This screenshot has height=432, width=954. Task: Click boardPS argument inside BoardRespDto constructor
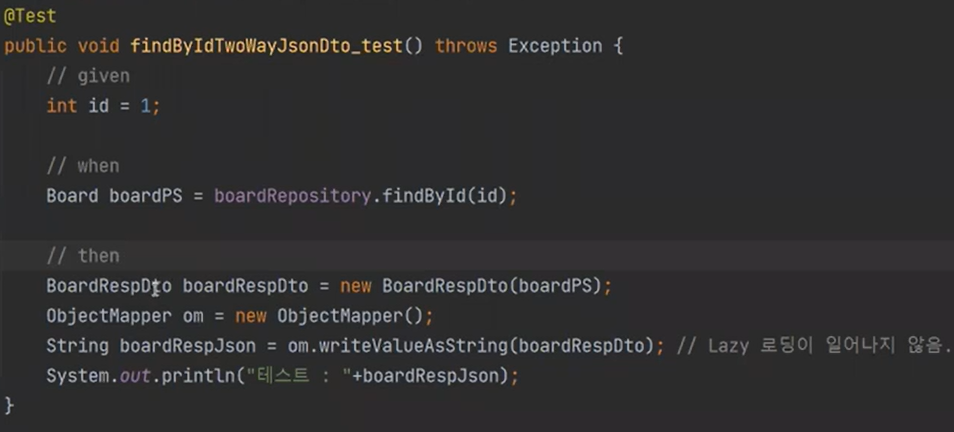pyautogui.click(x=555, y=285)
